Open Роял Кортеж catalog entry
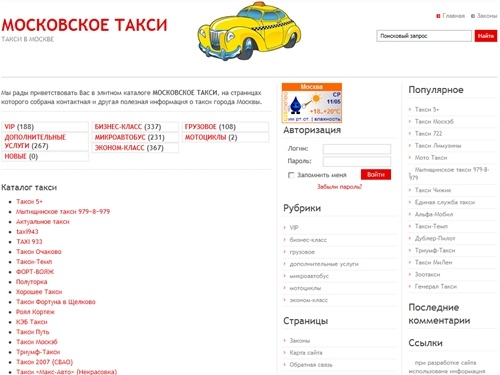This screenshot has height=375, width=500. (x=35, y=312)
